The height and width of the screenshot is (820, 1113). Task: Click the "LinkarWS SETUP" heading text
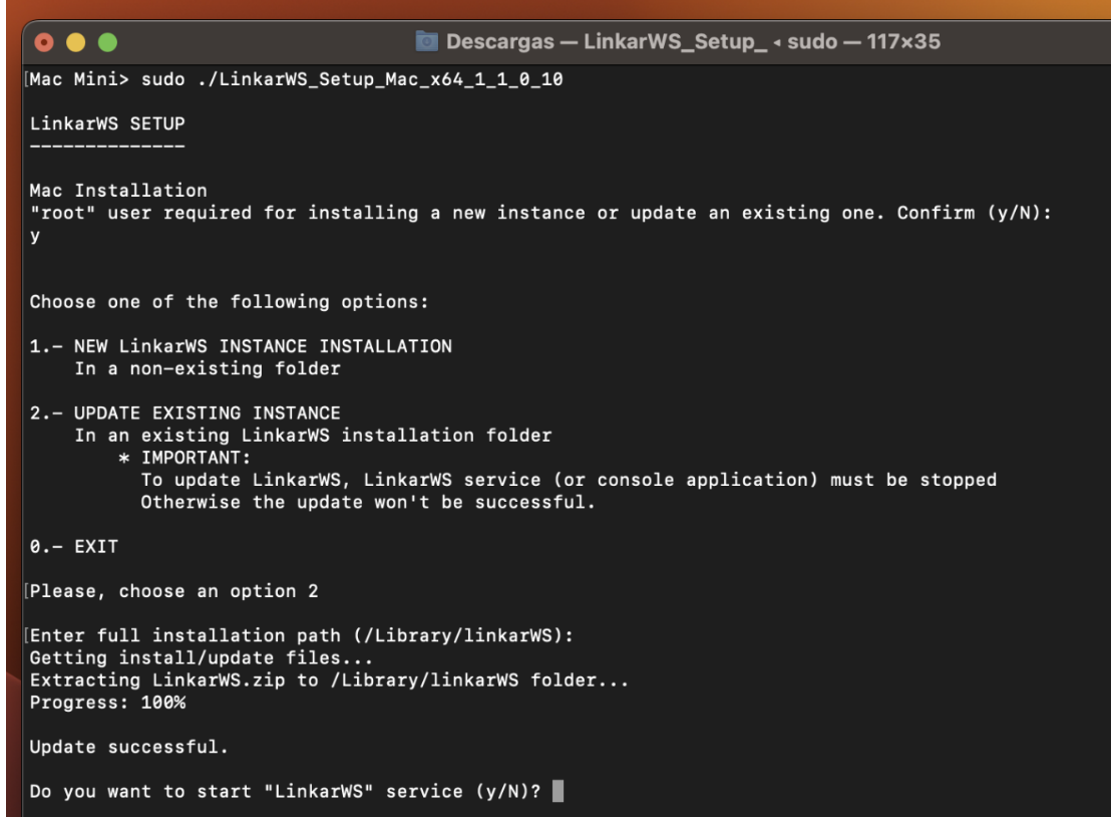(x=107, y=124)
